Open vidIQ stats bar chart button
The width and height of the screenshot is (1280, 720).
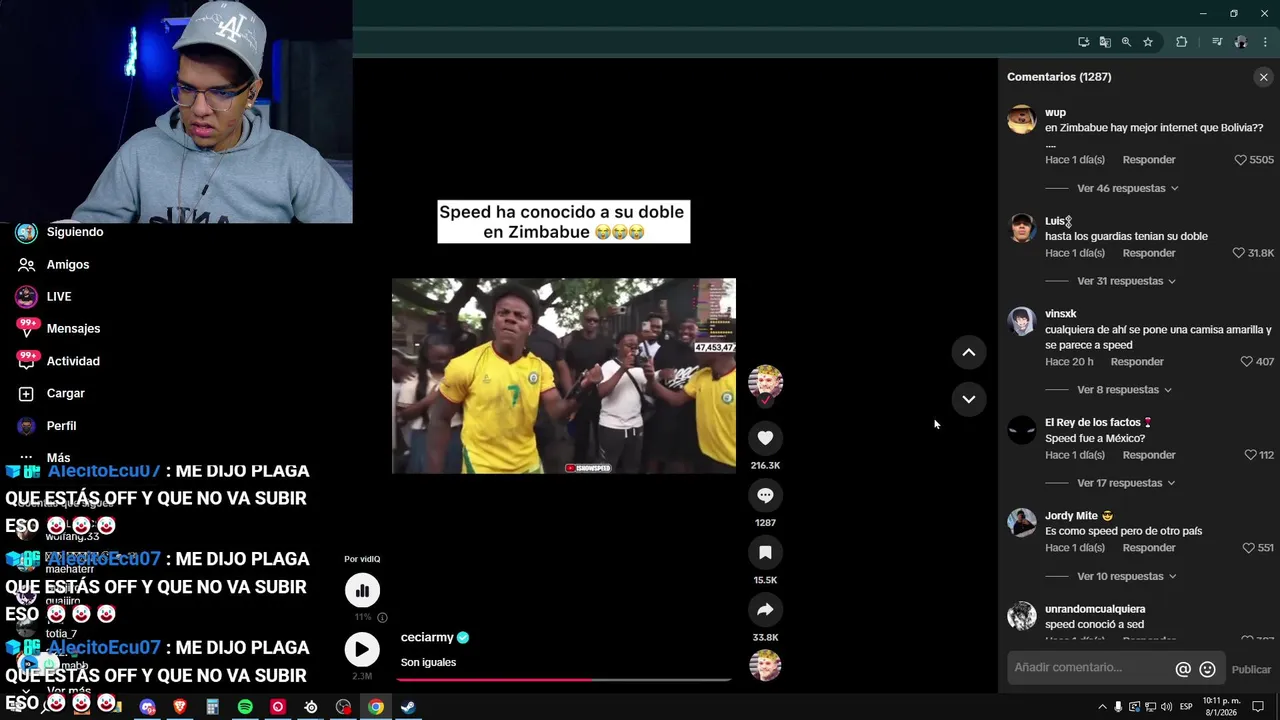coord(362,590)
